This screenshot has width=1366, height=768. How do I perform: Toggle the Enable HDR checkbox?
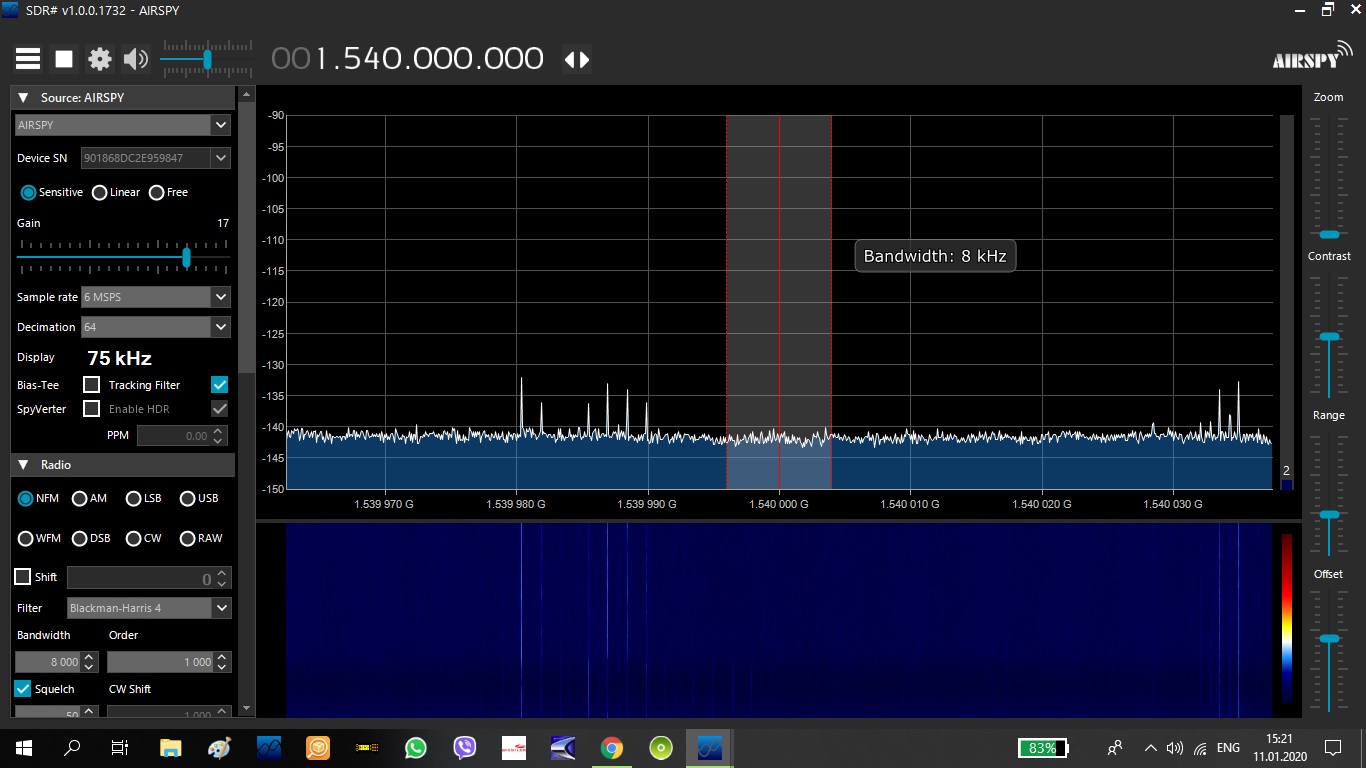click(219, 409)
